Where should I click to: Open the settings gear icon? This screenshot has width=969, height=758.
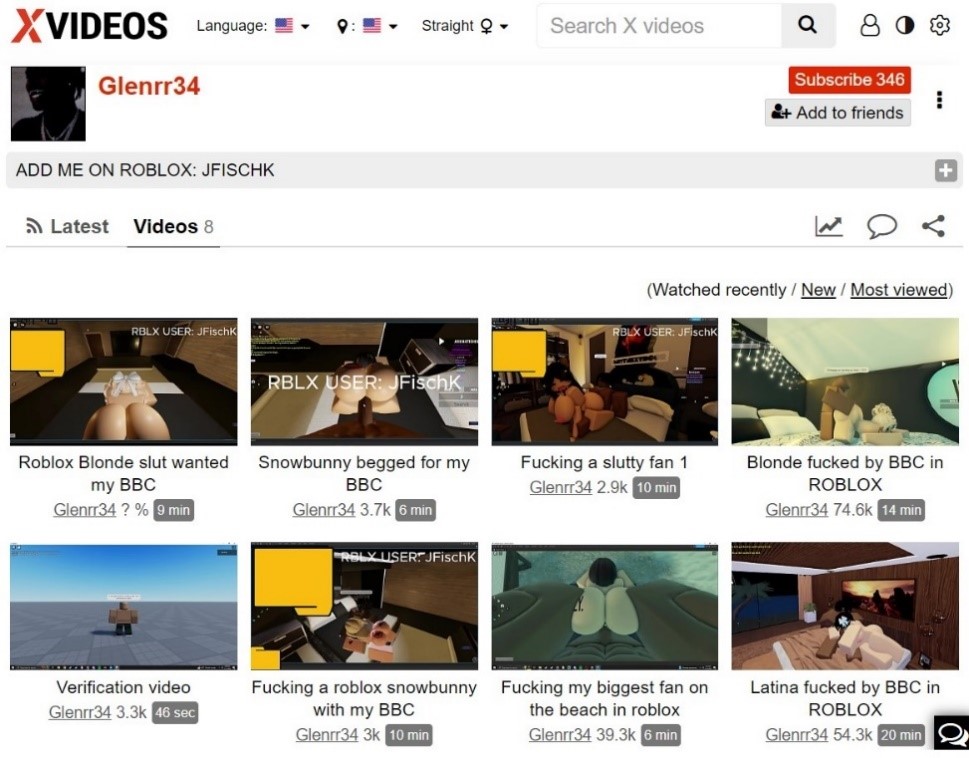click(x=939, y=25)
